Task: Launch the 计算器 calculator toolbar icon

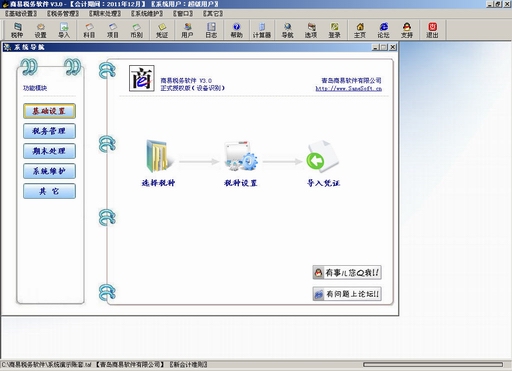Action: click(x=262, y=30)
